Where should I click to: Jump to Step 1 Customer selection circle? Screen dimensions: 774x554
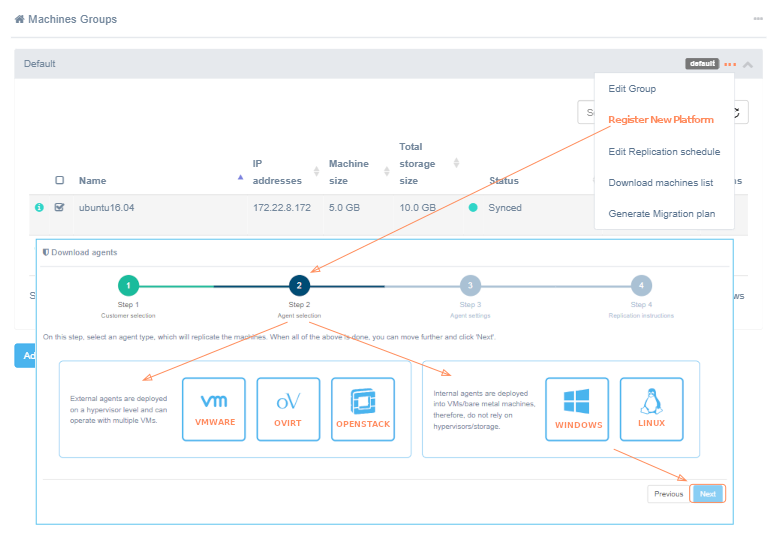128,286
